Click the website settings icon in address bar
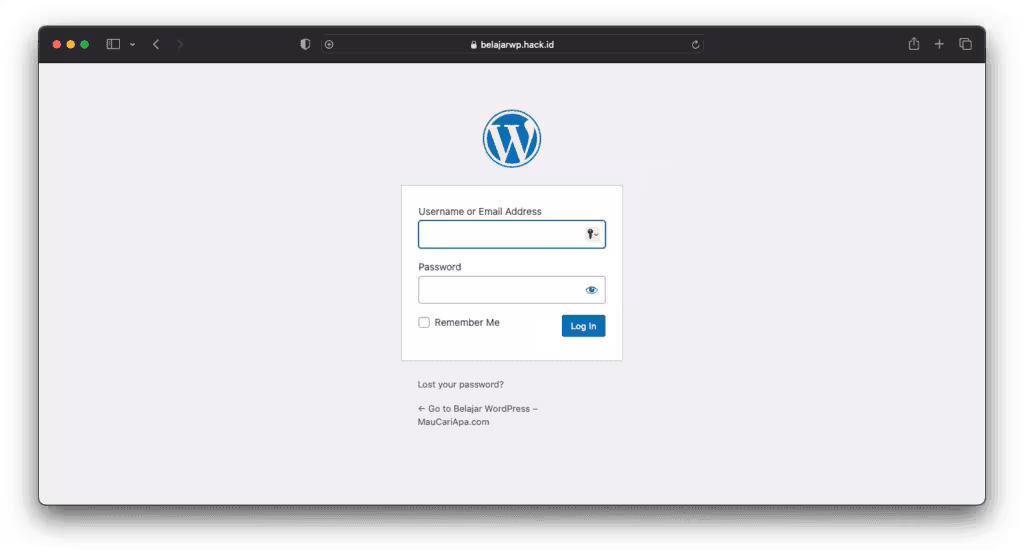This screenshot has width=1024, height=556. (329, 44)
